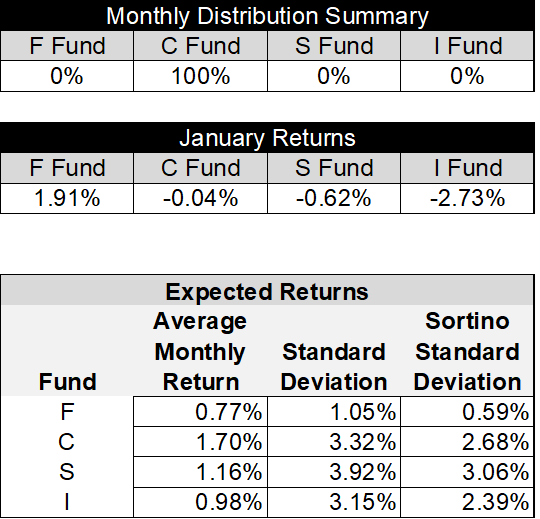Click the January Returns title bar
The image size is (540, 519).
point(267,138)
